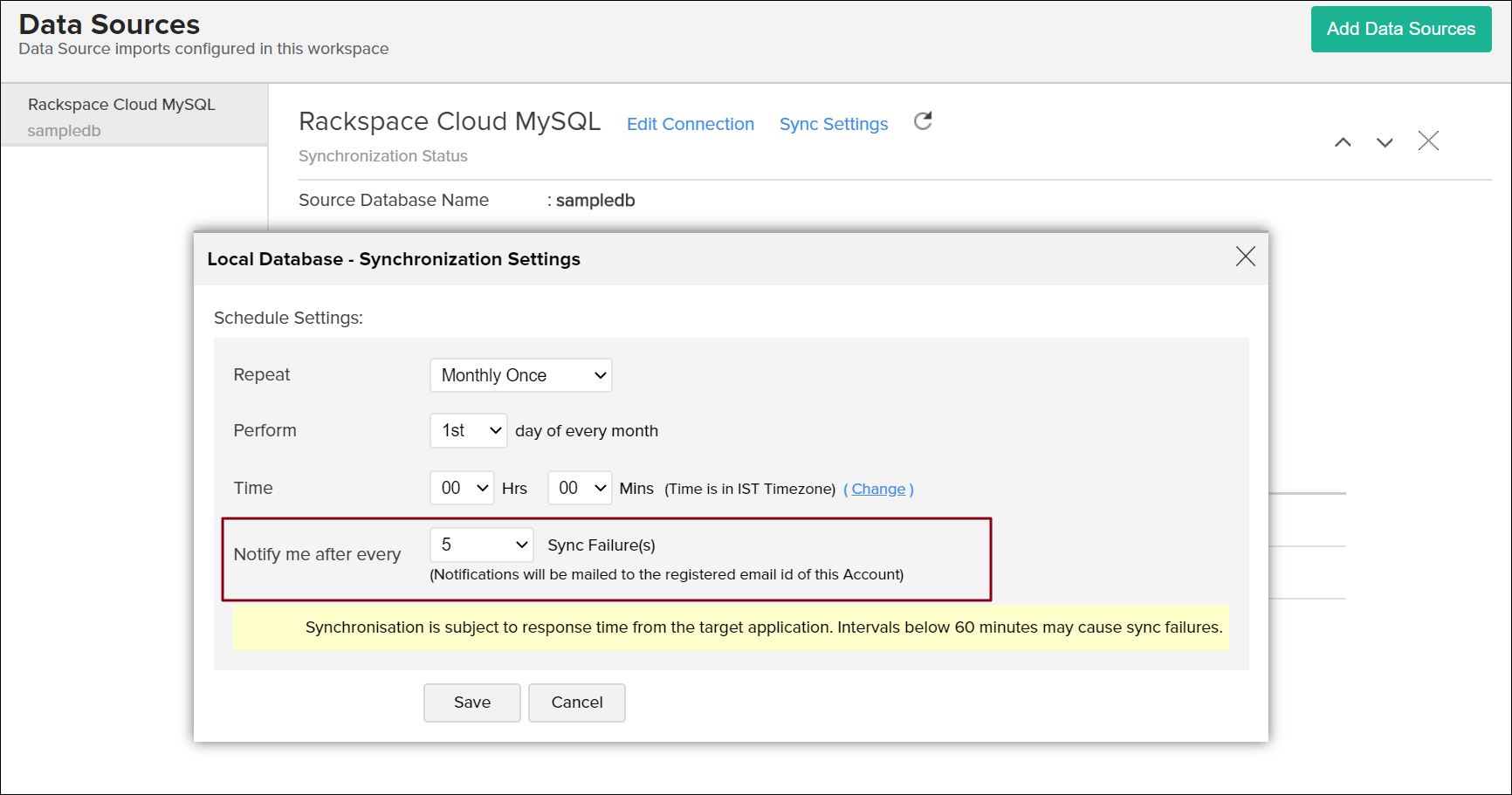
Task: Click the Synchronization Settings dialog title
Action: 394,259
